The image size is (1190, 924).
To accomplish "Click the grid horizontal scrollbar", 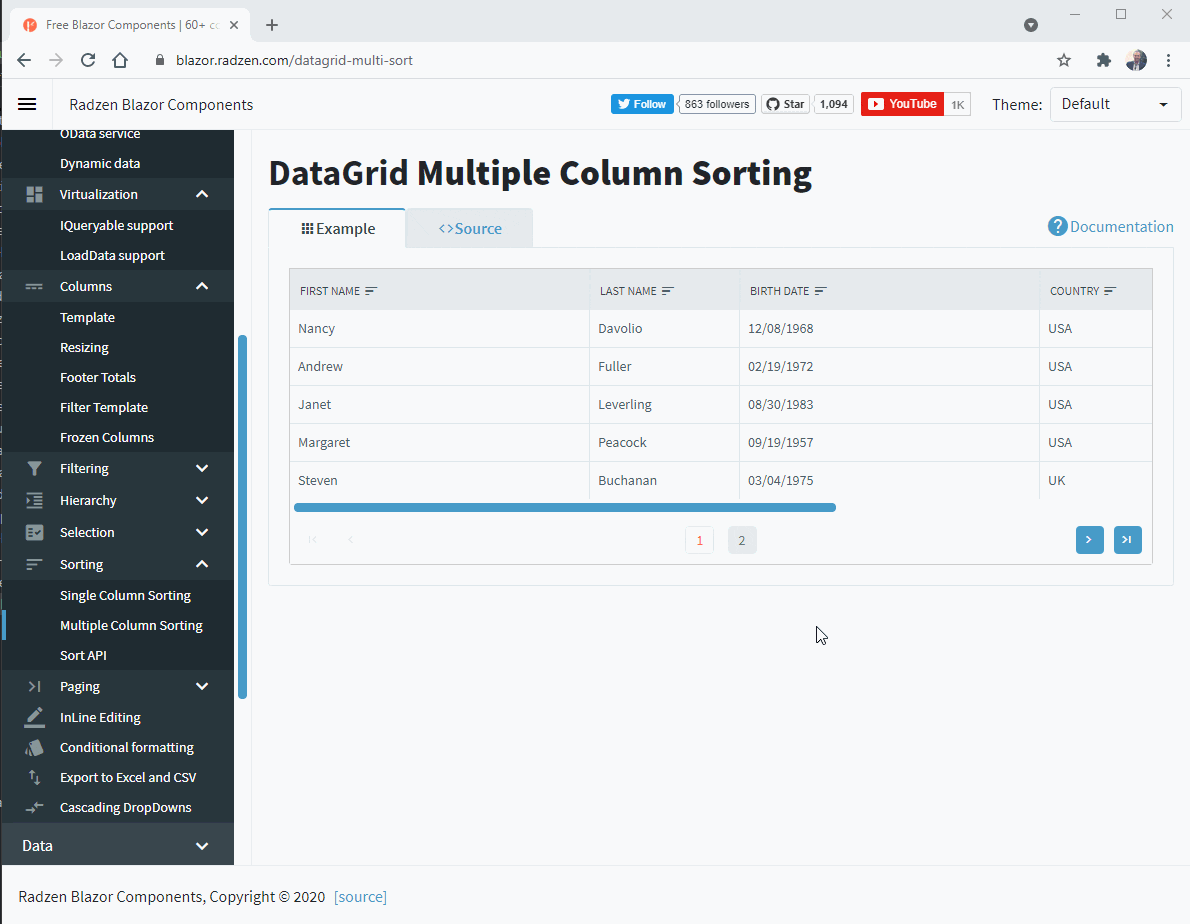I will [565, 508].
